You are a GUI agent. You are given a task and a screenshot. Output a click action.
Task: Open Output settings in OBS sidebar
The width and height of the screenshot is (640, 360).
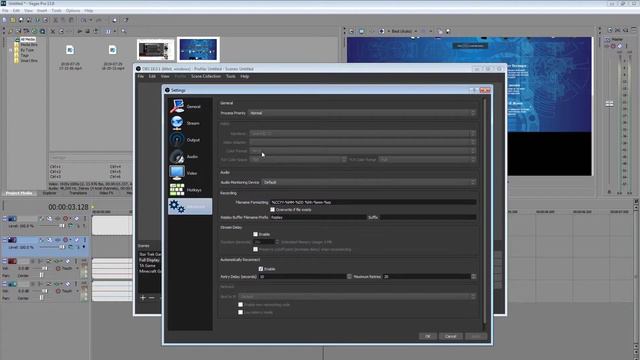[x=190, y=140]
